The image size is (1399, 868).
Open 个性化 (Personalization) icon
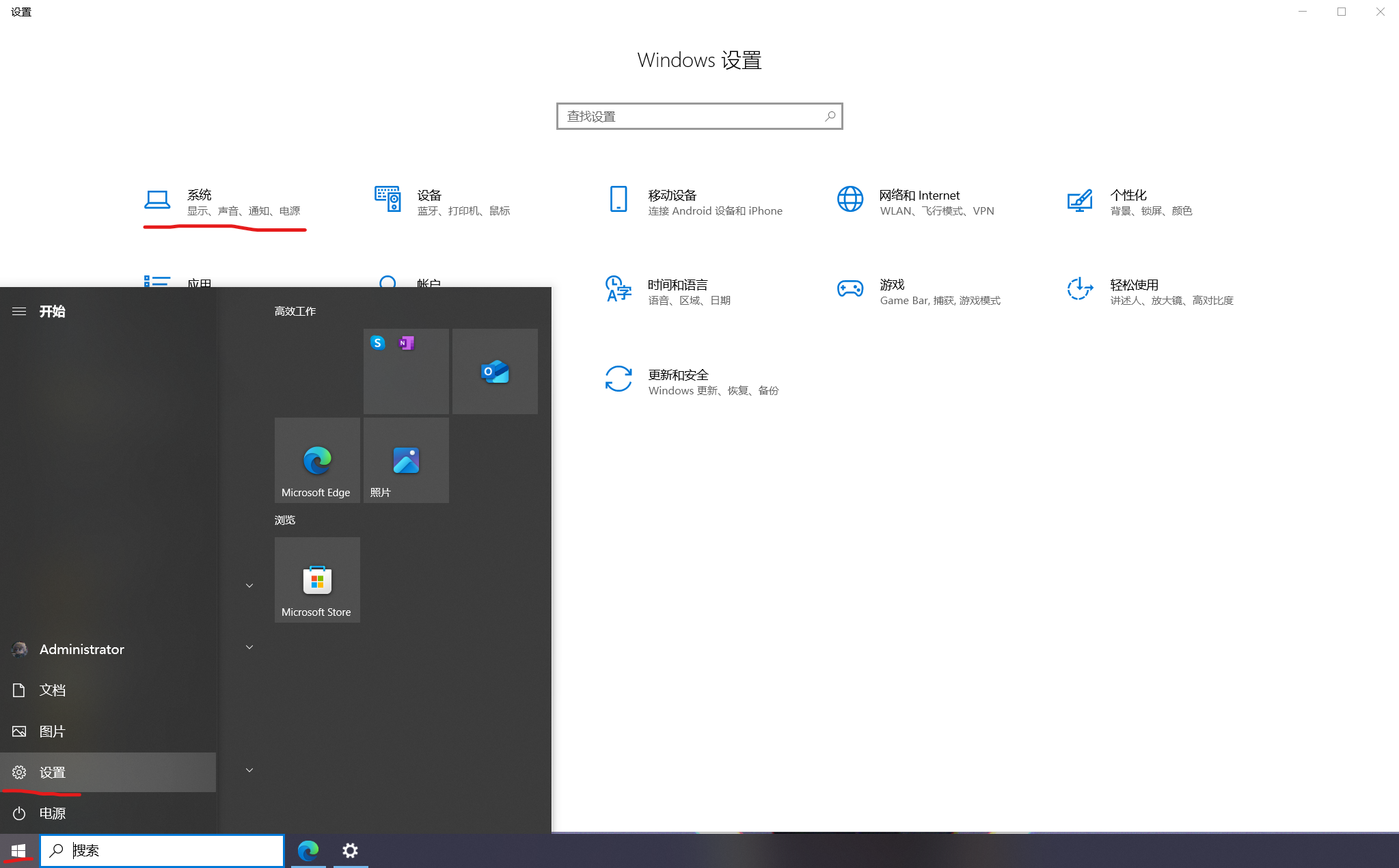click(1080, 201)
